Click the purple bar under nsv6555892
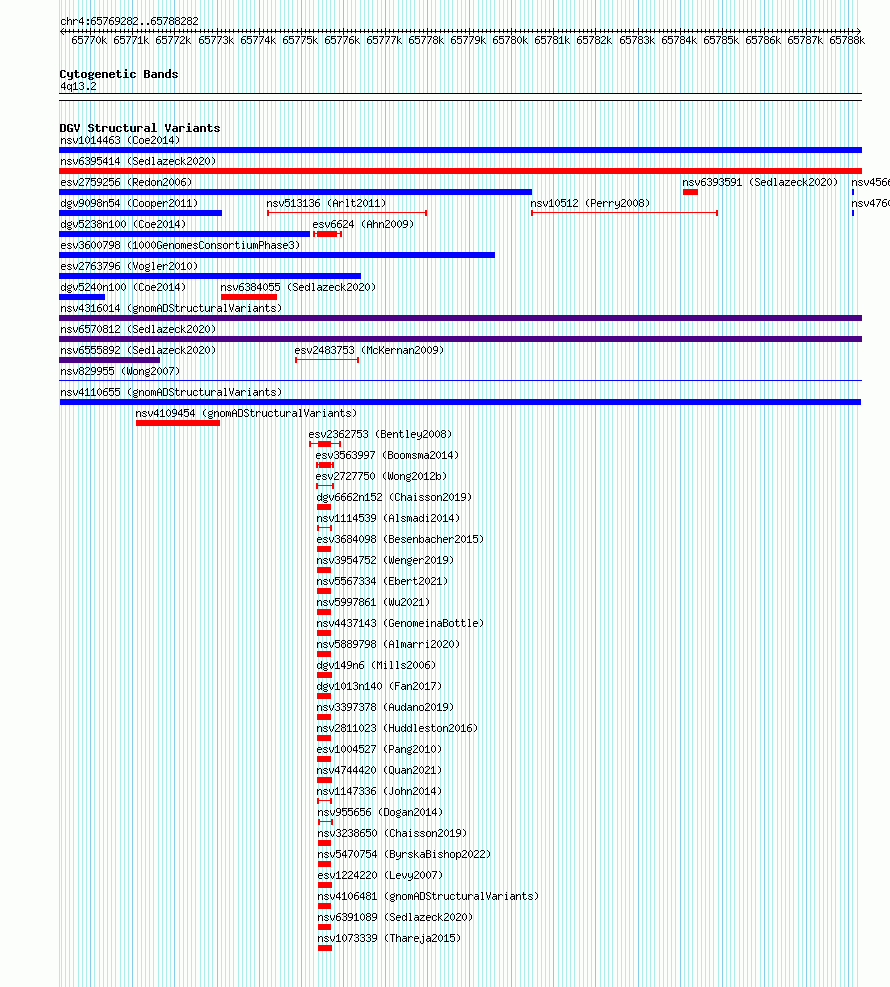The image size is (890, 987). pyautogui.click(x=110, y=360)
